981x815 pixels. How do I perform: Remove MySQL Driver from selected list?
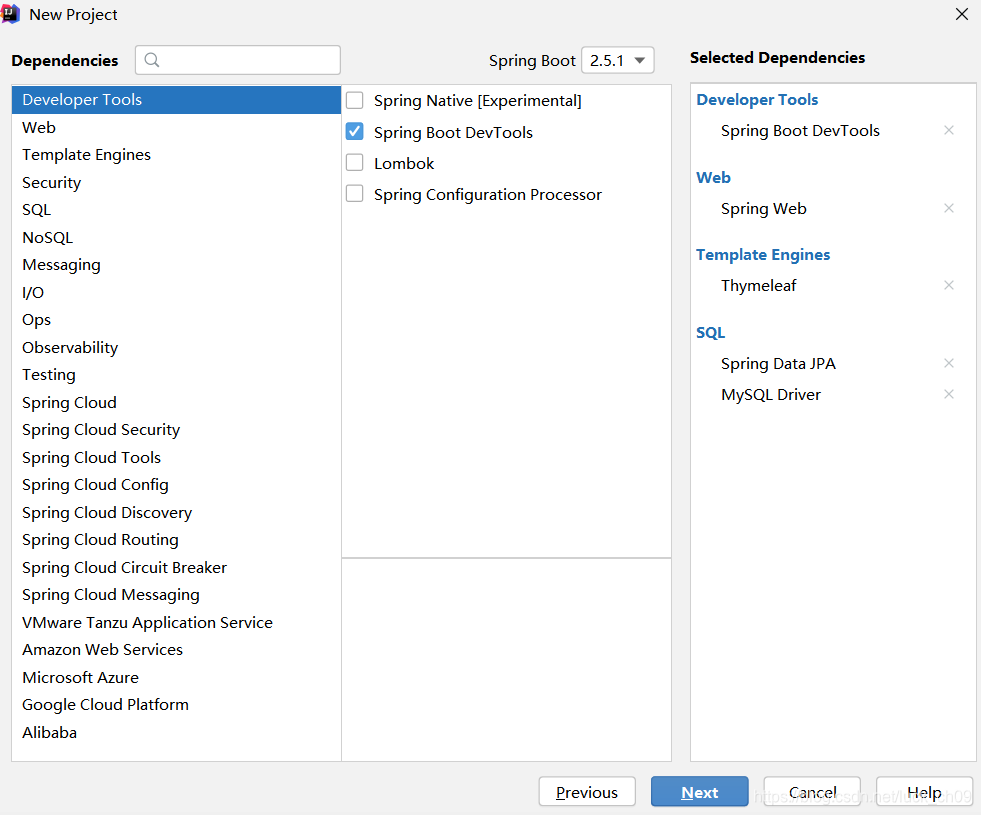[949, 395]
